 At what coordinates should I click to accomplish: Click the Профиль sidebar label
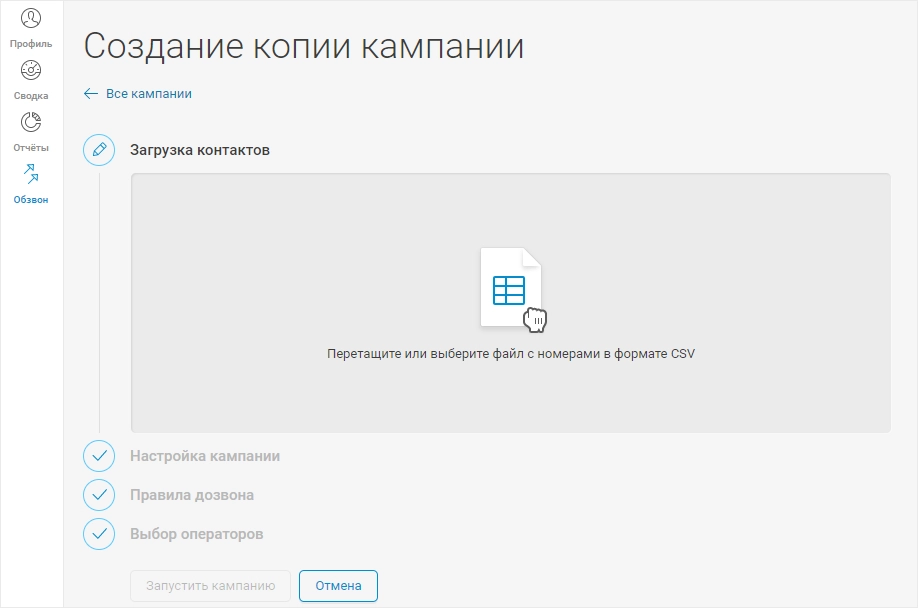point(31,44)
